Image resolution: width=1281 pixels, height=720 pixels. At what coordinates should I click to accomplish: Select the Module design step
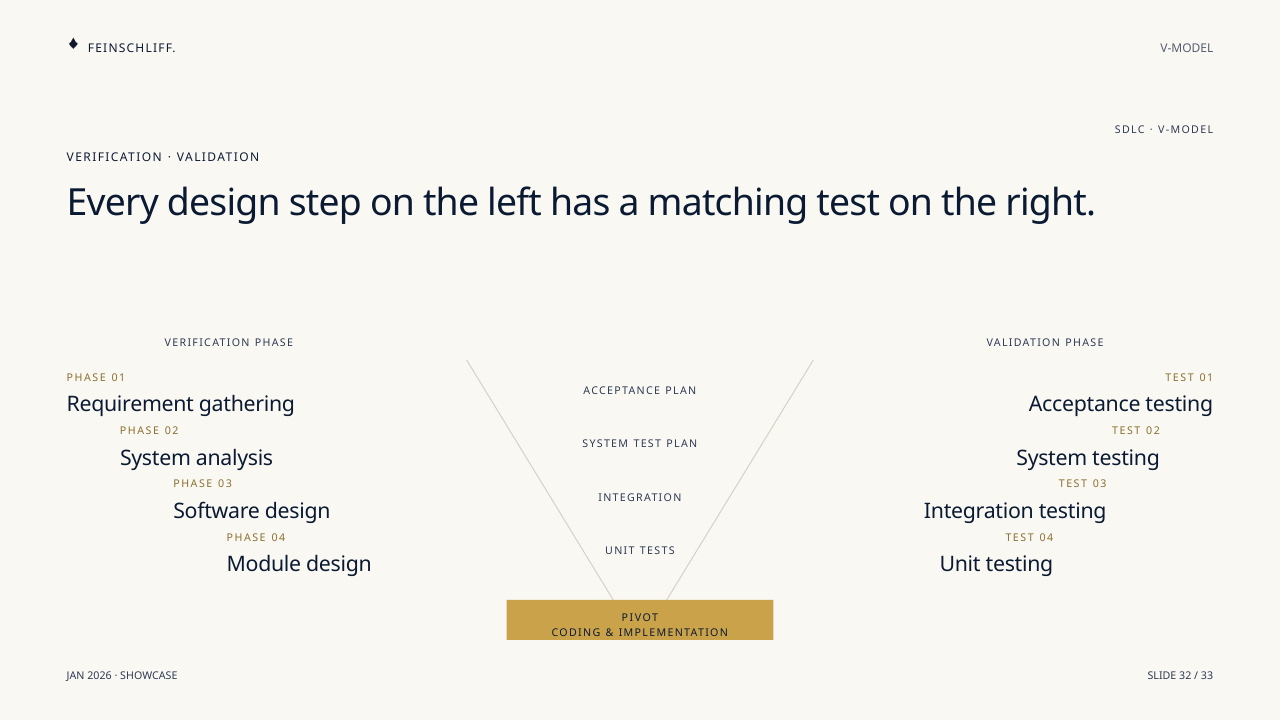point(299,563)
